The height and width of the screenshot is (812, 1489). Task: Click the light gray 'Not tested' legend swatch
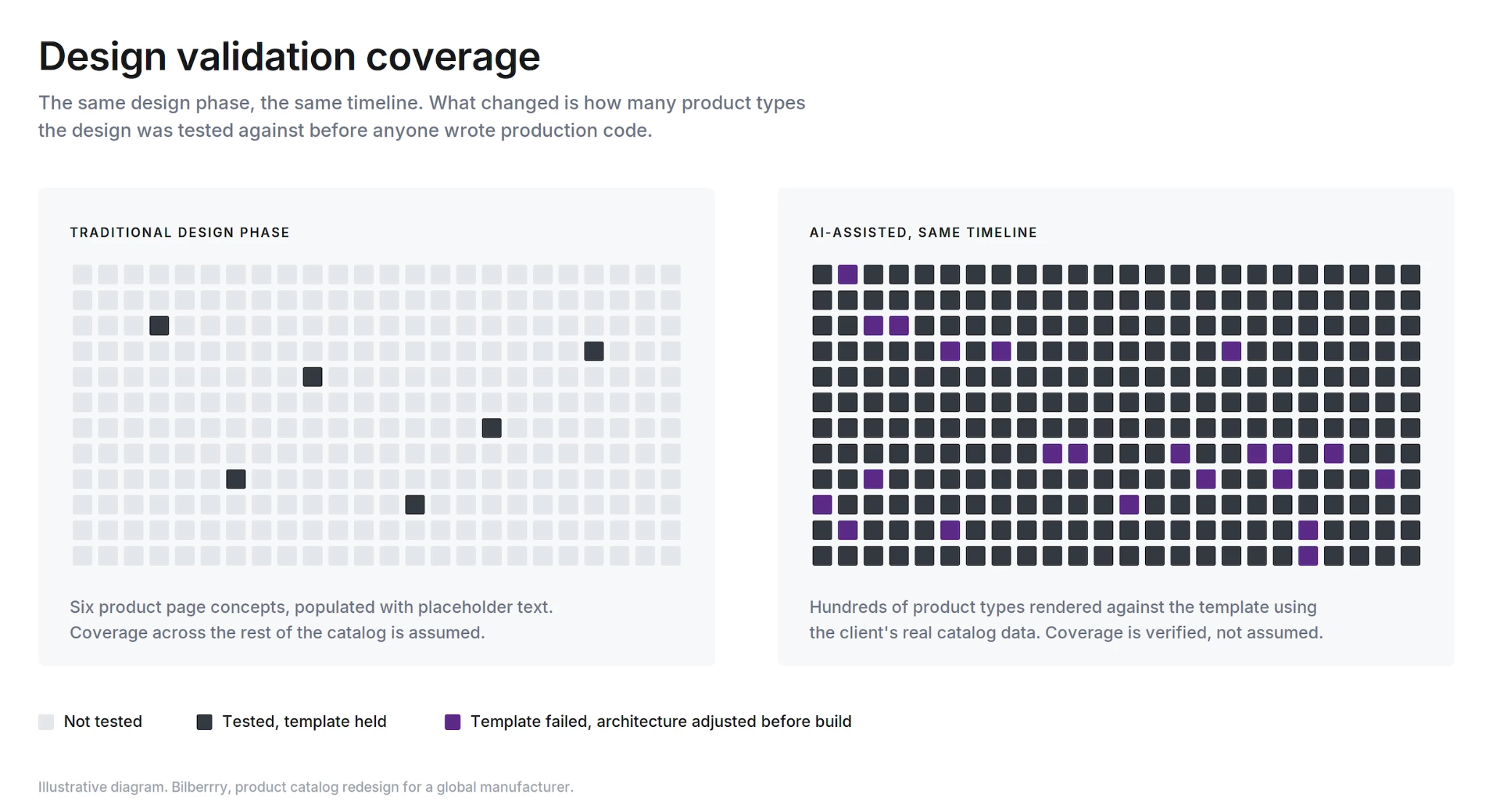pyautogui.click(x=46, y=722)
